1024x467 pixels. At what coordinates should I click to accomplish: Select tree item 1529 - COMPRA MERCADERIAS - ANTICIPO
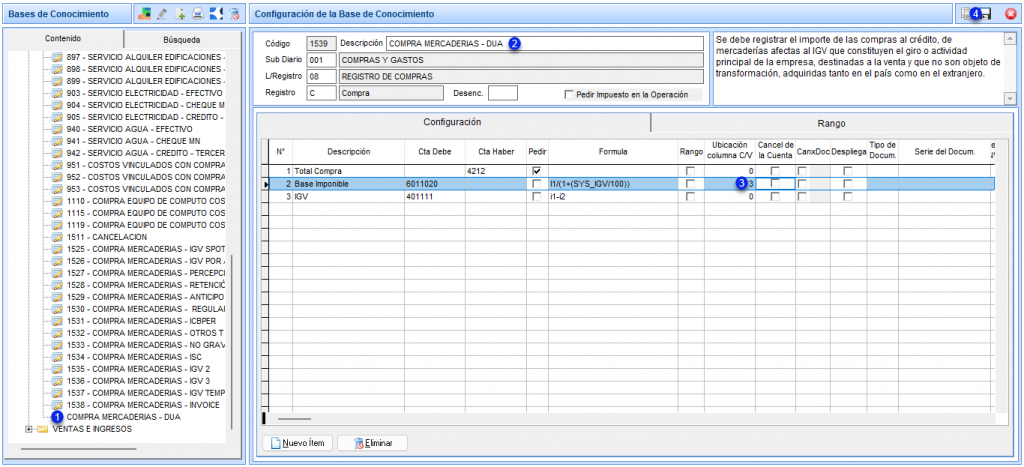(146, 297)
